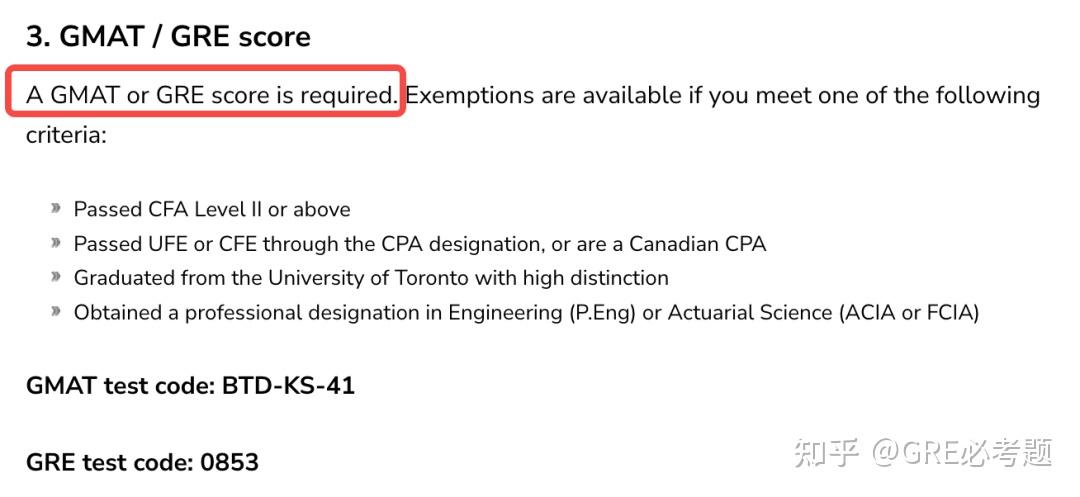Viewport: 1080px width, 497px height.
Task: Click the "GMAT test code:" label
Action: (118, 385)
